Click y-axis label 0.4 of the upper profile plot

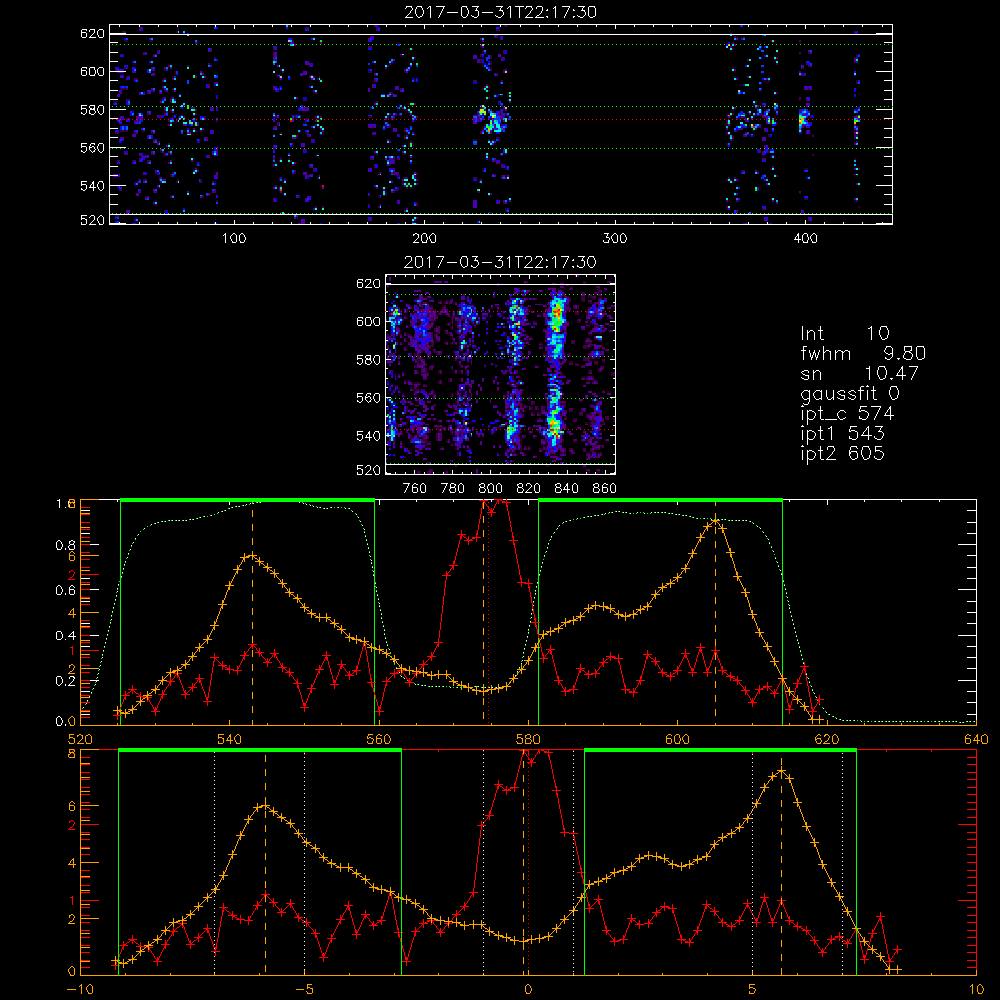[65, 635]
